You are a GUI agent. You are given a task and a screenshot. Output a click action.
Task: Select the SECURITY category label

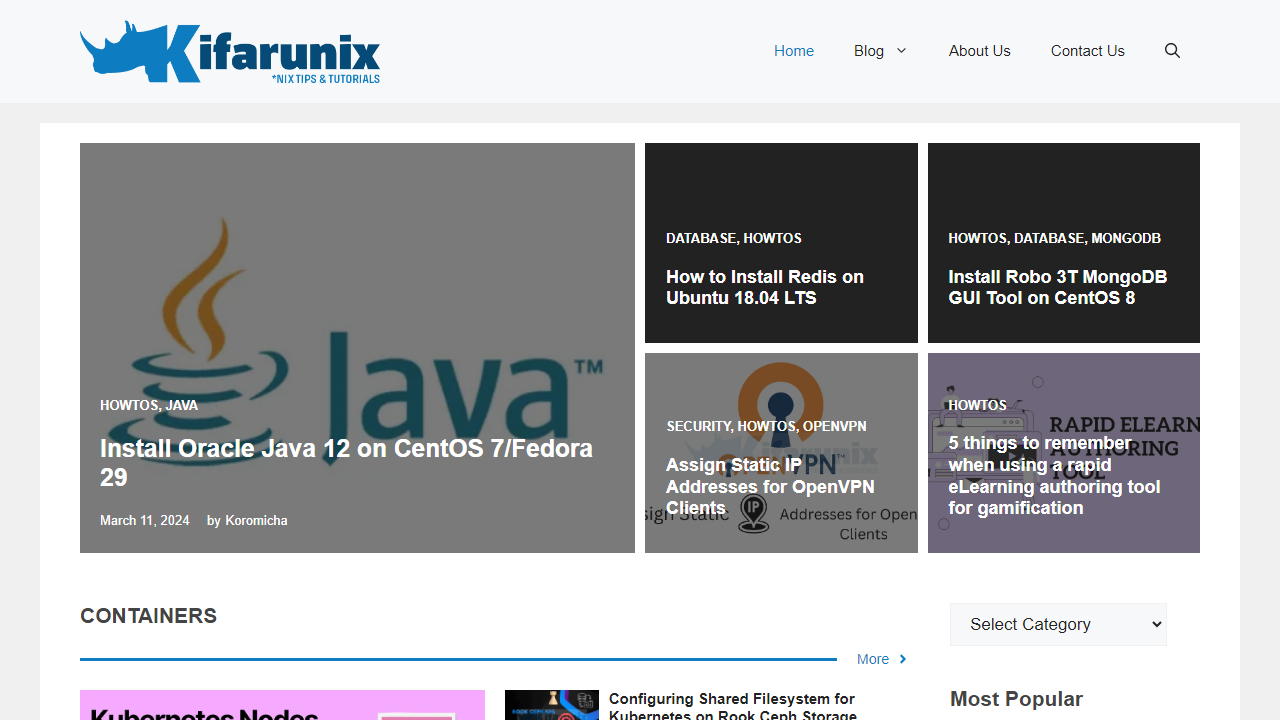click(x=698, y=426)
